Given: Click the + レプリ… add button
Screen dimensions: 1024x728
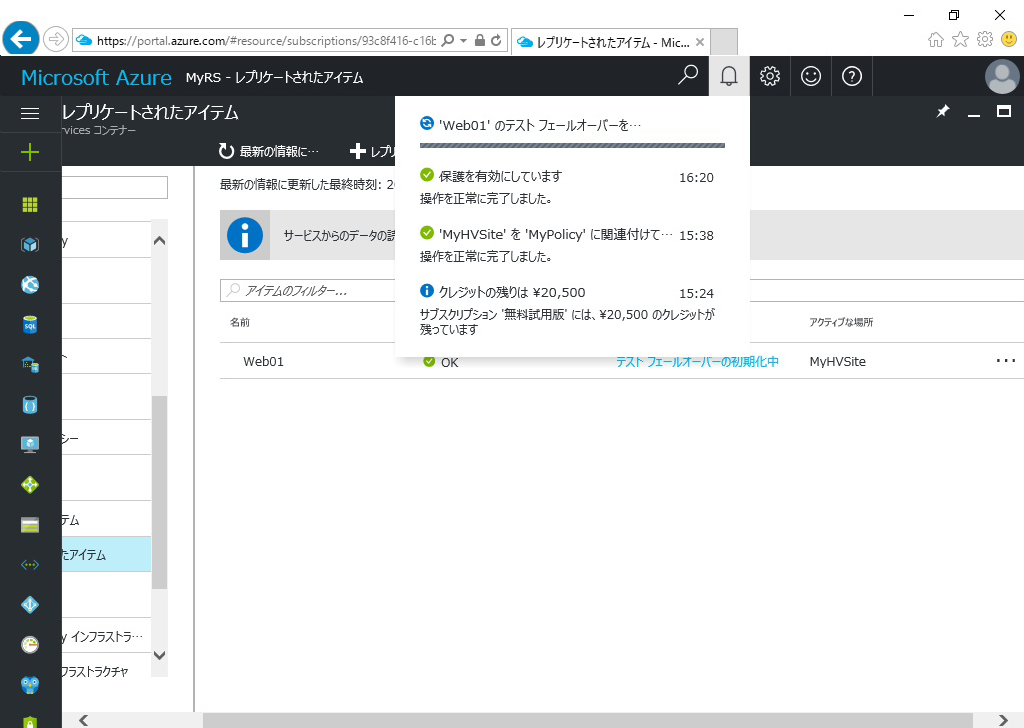Looking at the screenshot, I should [x=373, y=151].
